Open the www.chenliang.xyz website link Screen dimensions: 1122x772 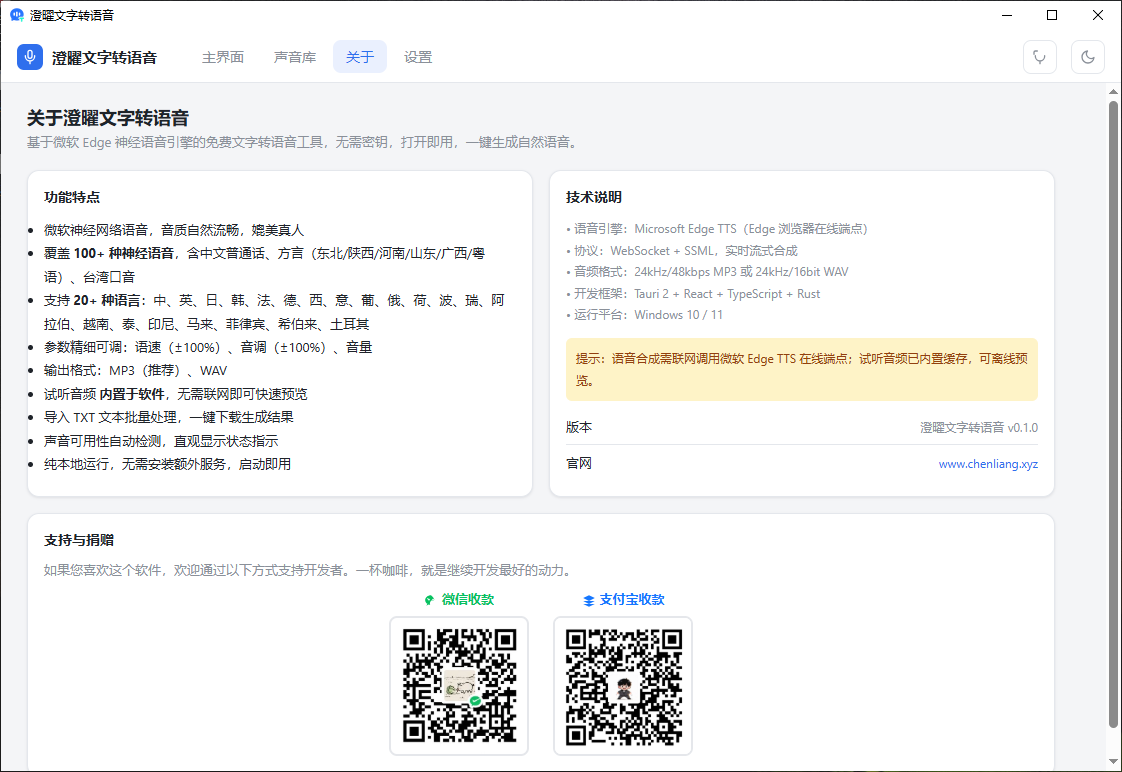987,464
